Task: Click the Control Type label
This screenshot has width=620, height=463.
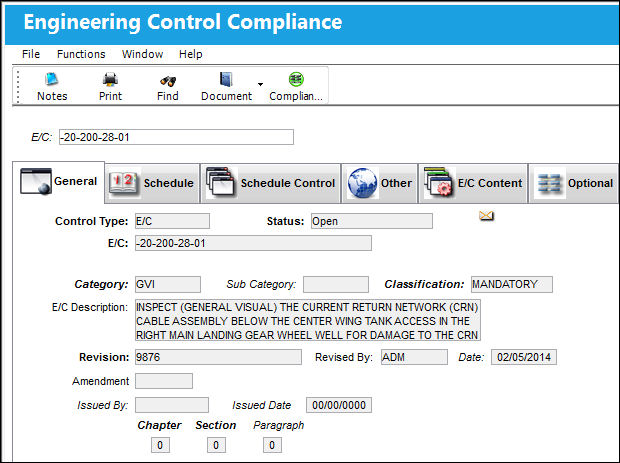Action: [91, 221]
